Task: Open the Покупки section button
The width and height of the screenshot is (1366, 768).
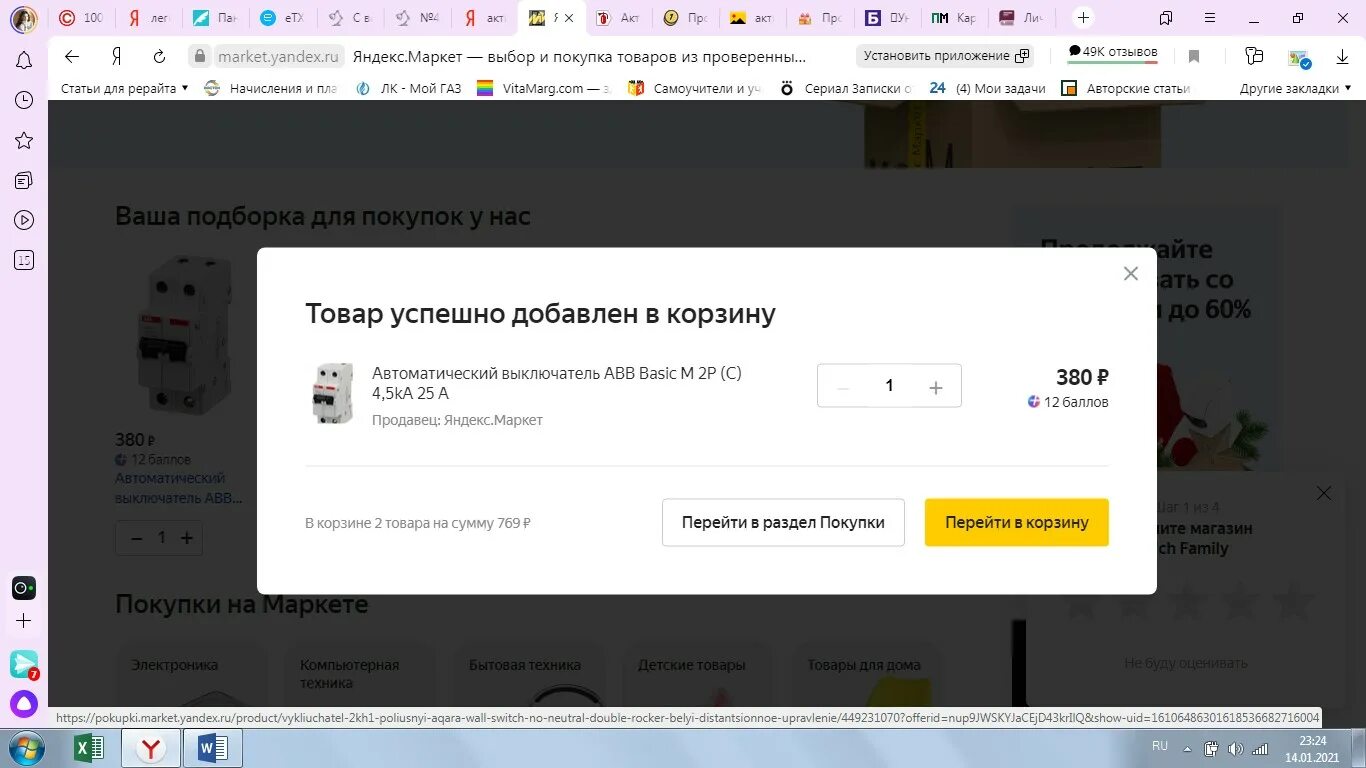Action: [x=783, y=522]
